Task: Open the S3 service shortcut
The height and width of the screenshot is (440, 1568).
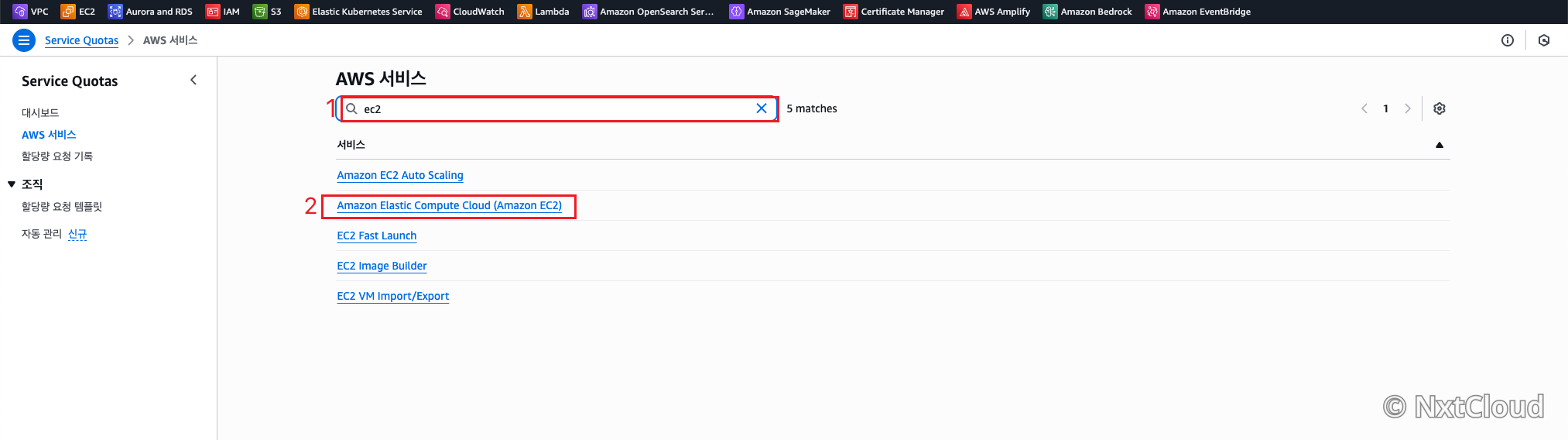Action: coord(267,12)
